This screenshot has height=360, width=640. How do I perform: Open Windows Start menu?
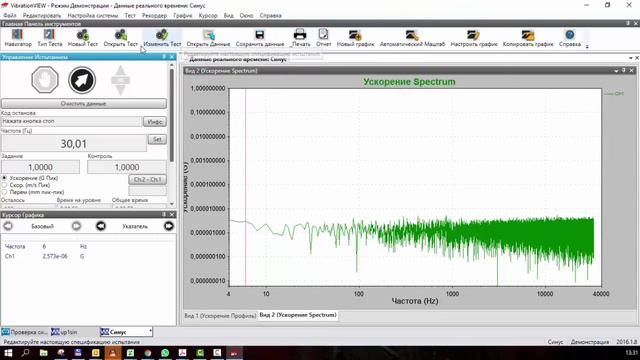click(x=8, y=353)
